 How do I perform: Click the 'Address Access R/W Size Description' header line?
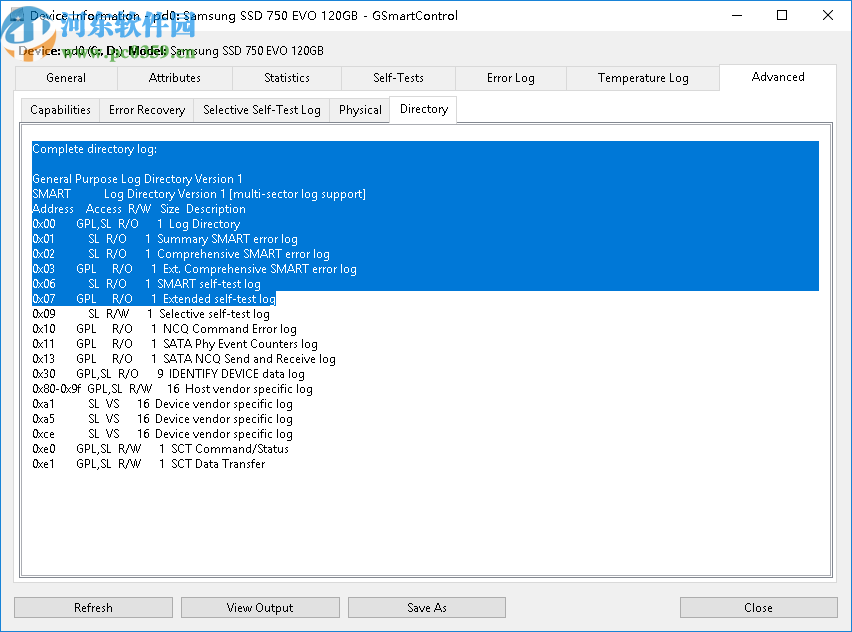139,209
